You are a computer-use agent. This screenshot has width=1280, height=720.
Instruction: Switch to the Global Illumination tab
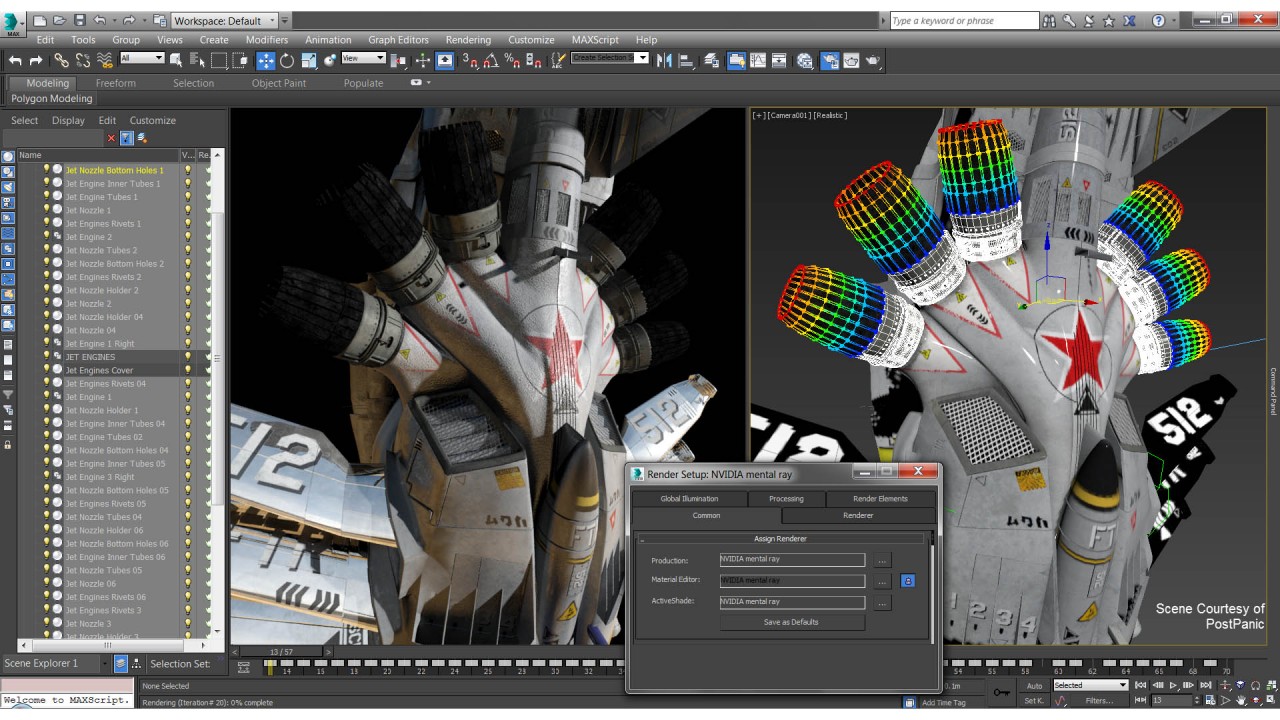pyautogui.click(x=689, y=498)
